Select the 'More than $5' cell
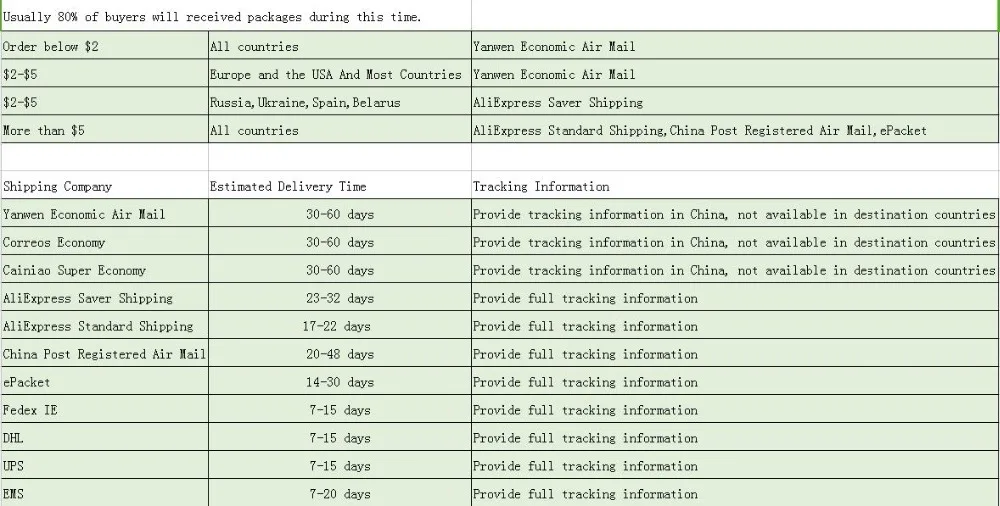This screenshot has height=506, width=1000. pyautogui.click(x=105, y=130)
